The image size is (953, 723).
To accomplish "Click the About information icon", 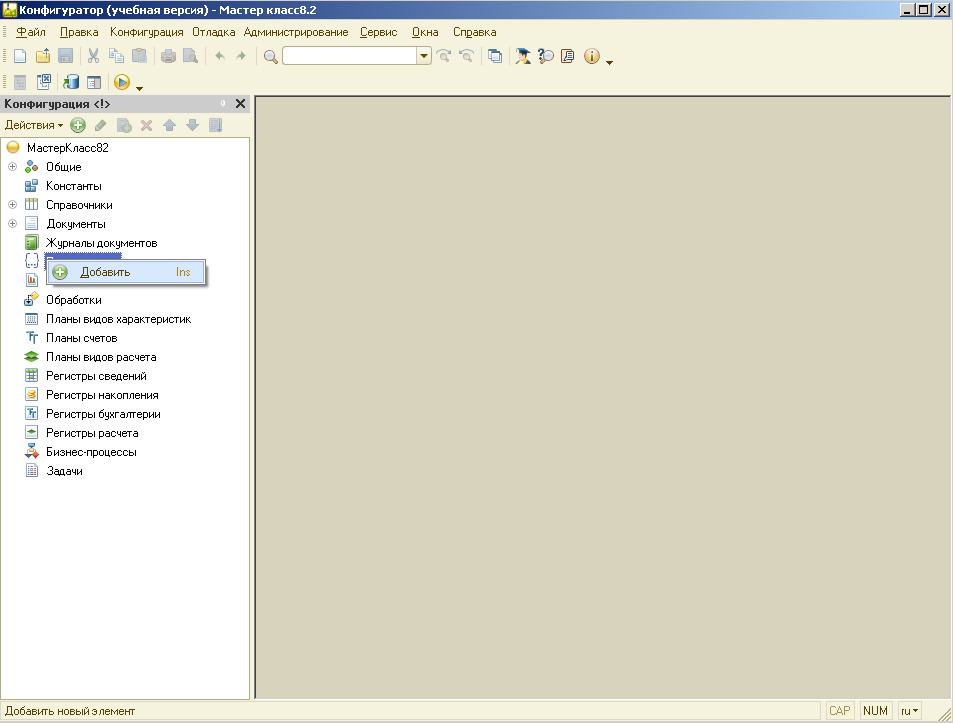I will pos(591,57).
